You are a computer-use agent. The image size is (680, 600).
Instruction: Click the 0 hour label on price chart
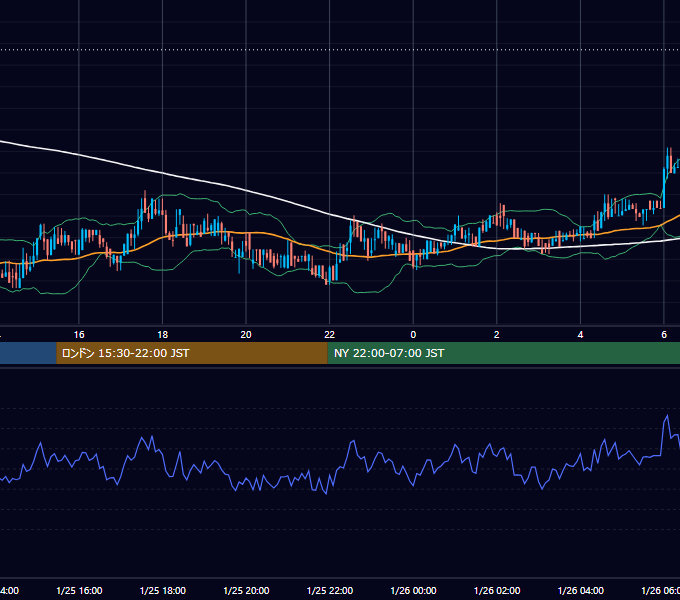413,335
